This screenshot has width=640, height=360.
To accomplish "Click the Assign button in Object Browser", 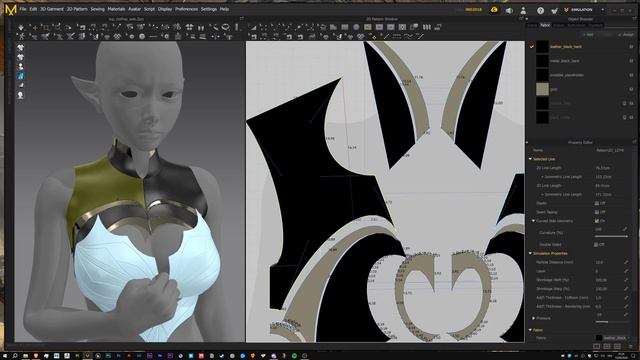I will 626,35.
